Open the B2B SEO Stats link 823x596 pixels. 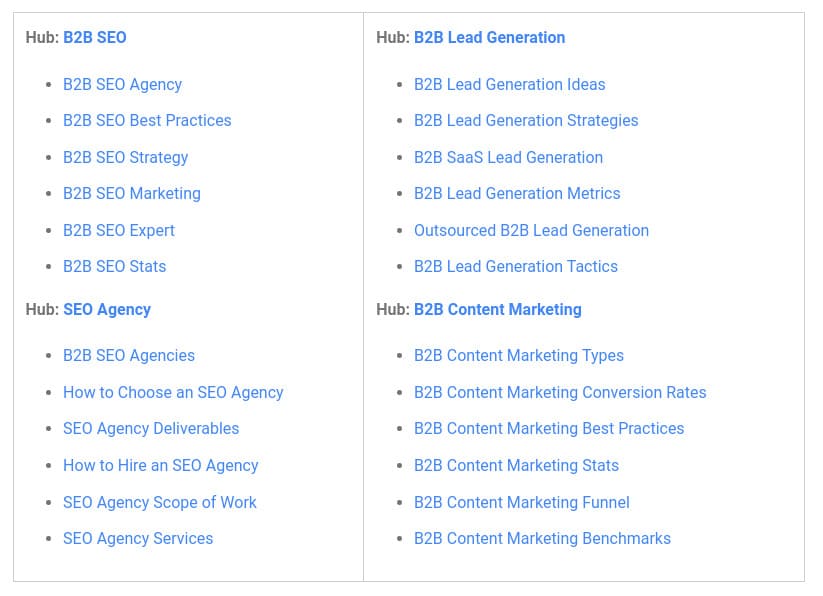click(x=114, y=266)
